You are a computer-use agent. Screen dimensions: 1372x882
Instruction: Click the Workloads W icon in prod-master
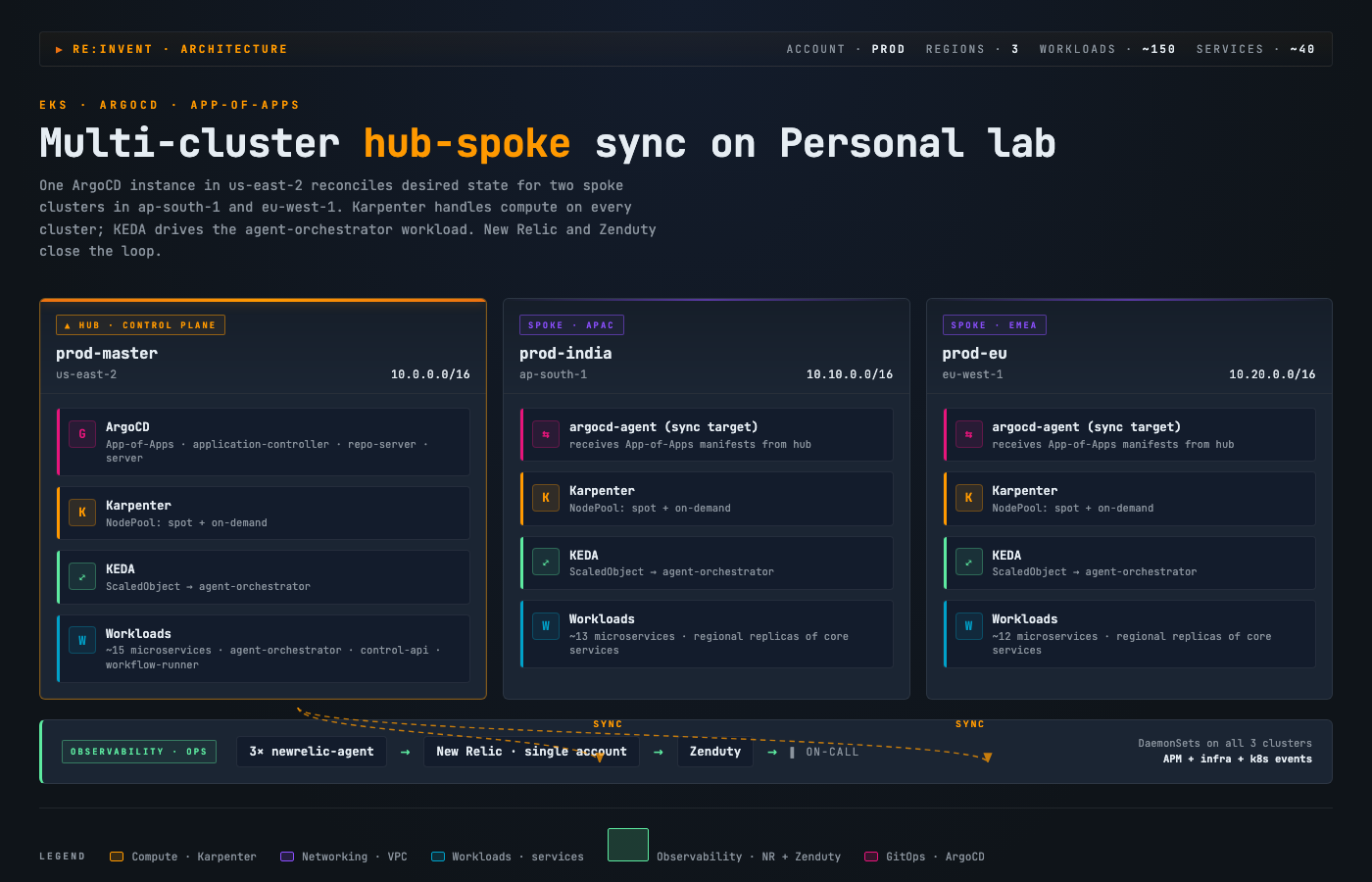[82, 641]
